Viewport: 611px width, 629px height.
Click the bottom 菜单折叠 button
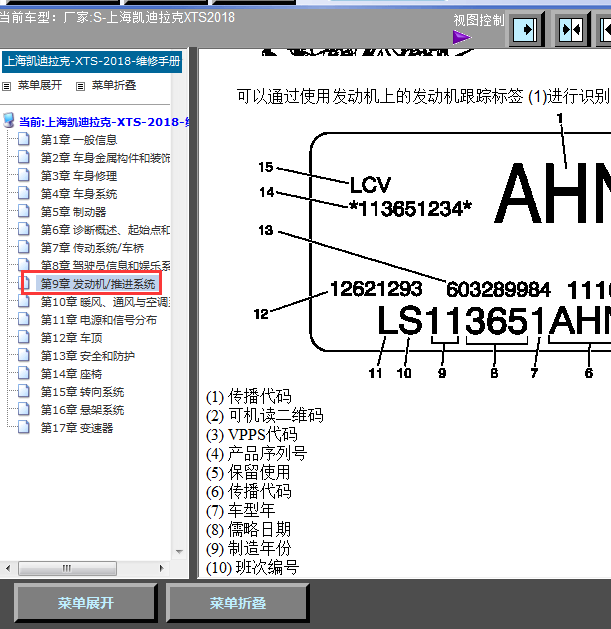click(237, 603)
